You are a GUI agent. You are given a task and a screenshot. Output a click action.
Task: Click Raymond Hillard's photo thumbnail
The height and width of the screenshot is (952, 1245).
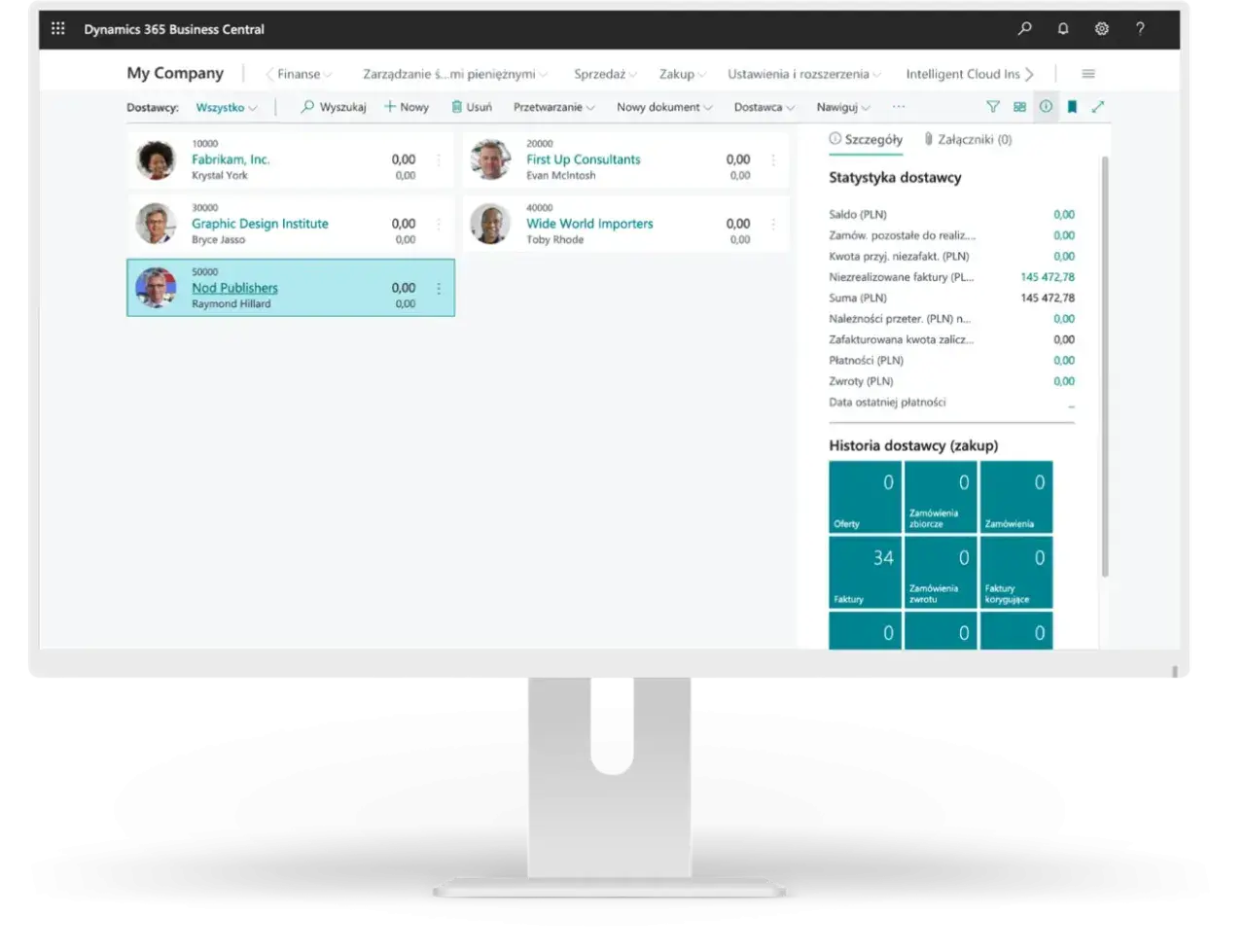(156, 288)
